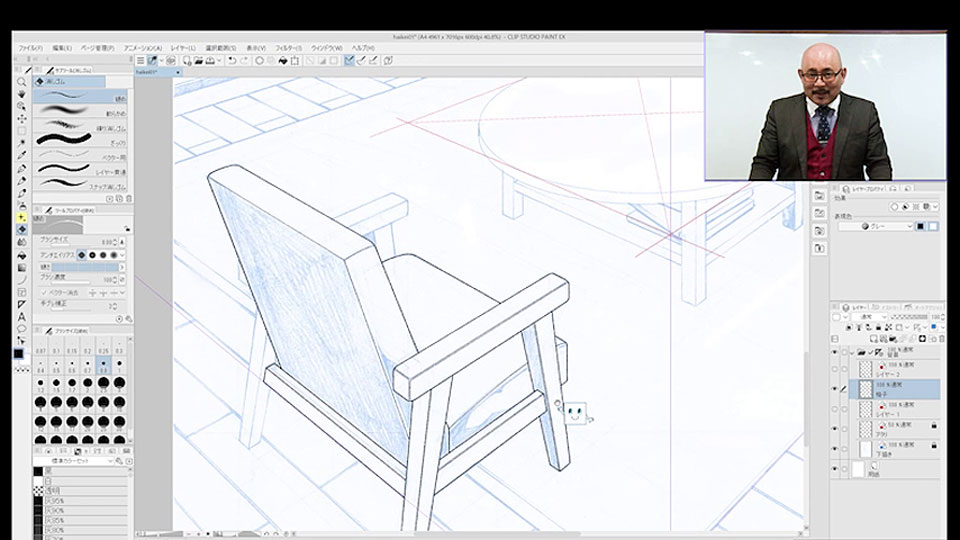Choose the レイヤー貫通 eraser sub tool
This screenshot has width=960, height=540.
point(81,170)
